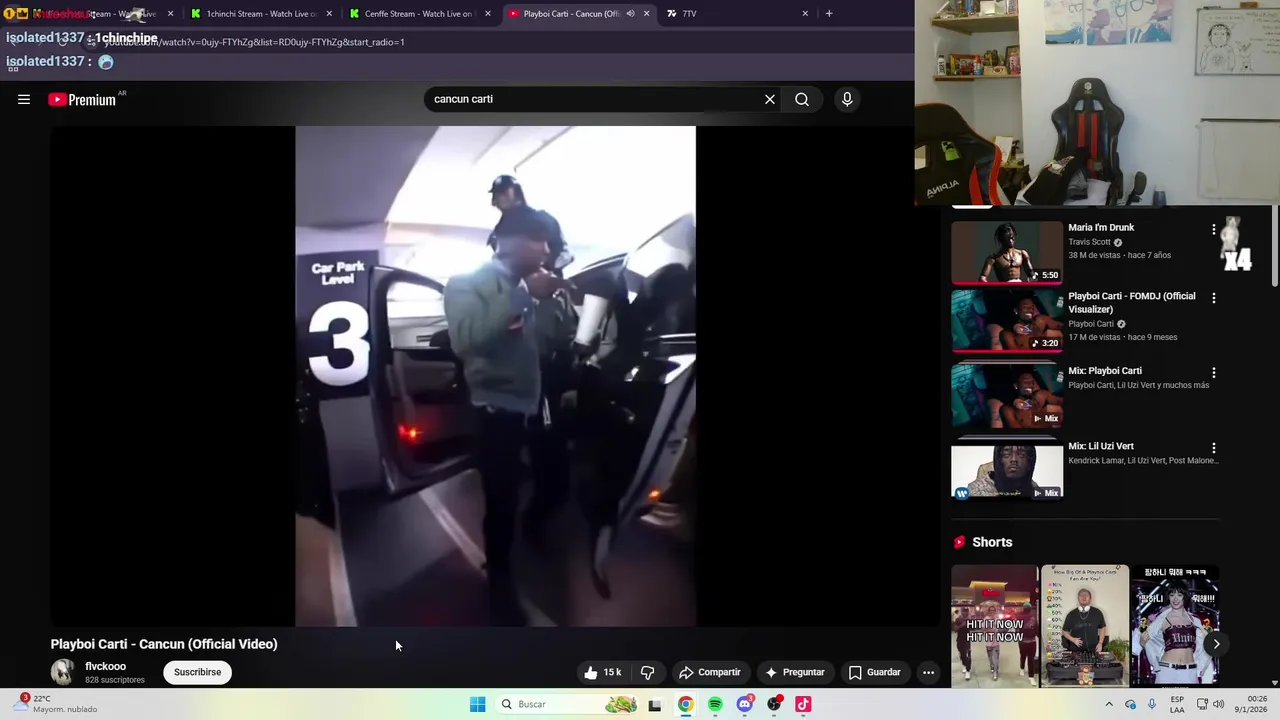Open the HIT IT NOW short
Image resolution: width=1280 pixels, height=720 pixels.
pos(995,626)
